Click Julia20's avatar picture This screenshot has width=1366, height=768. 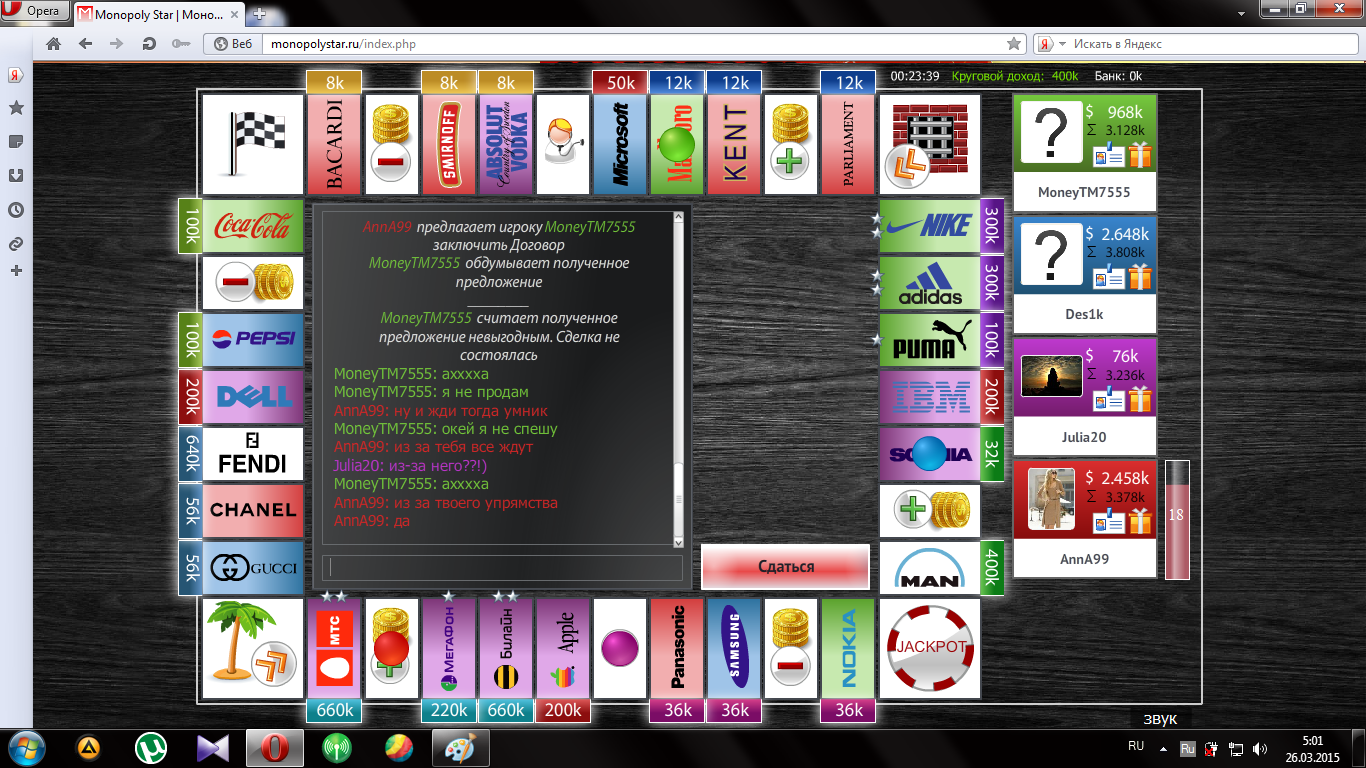click(x=1052, y=376)
